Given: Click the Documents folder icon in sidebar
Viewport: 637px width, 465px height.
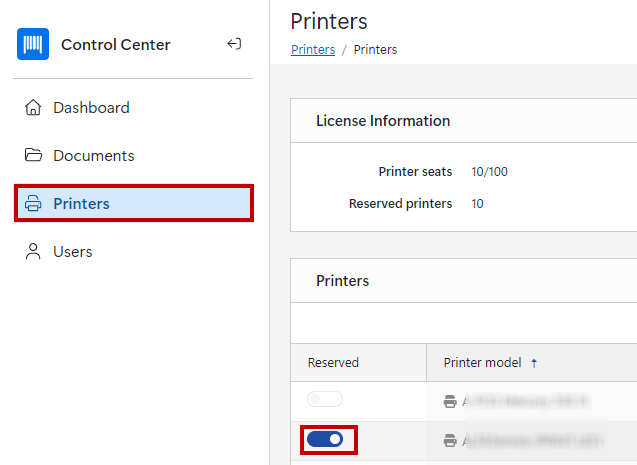Looking at the screenshot, I should (33, 156).
